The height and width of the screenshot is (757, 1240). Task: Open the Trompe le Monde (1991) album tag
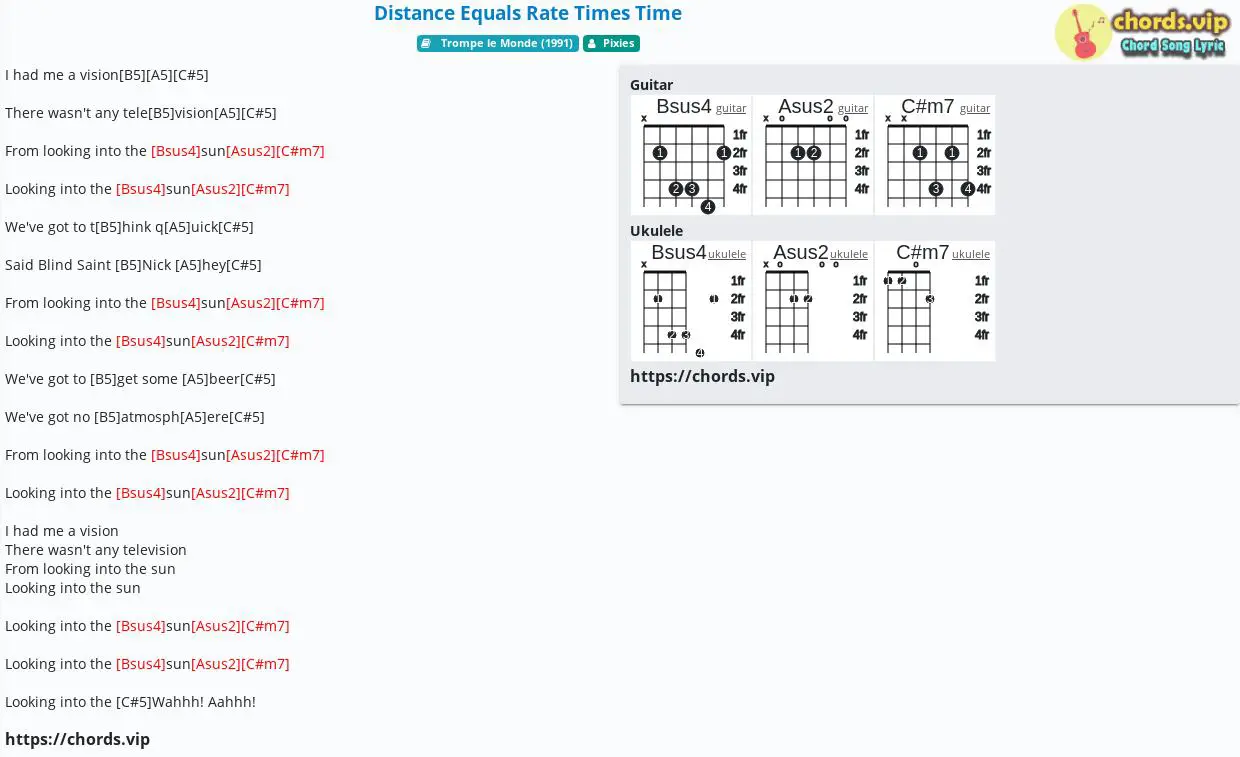(x=498, y=44)
